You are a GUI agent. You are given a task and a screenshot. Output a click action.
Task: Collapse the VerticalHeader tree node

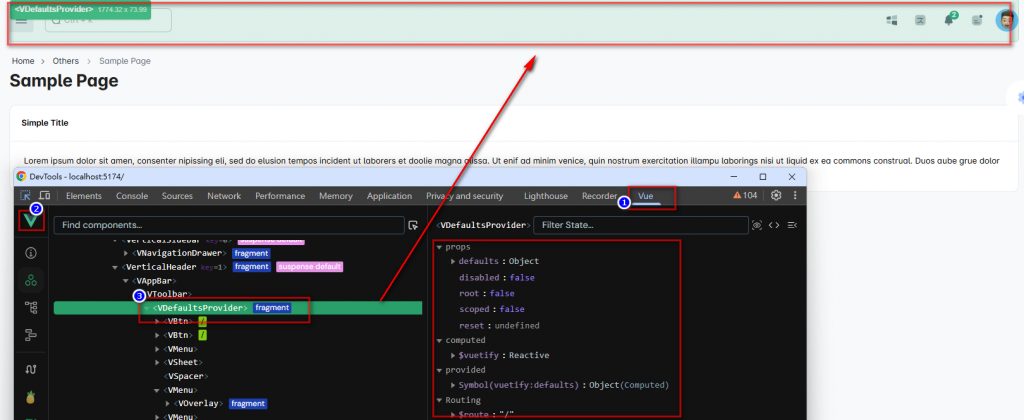tap(115, 267)
